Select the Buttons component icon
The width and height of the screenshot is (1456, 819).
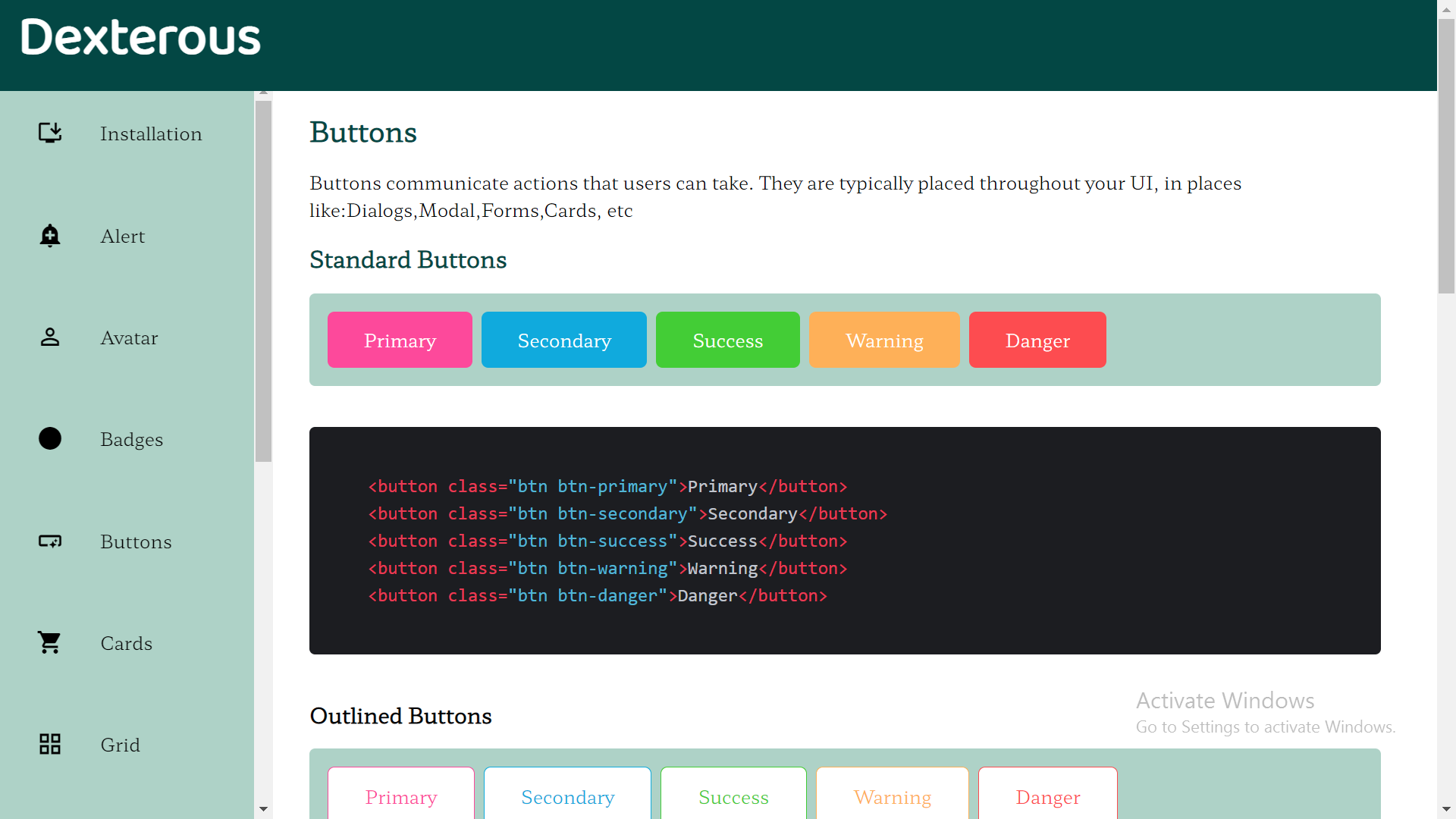click(49, 541)
